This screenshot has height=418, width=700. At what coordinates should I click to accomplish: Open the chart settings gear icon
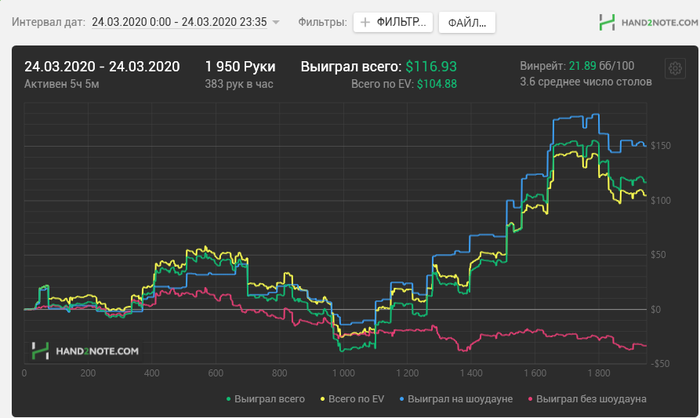coord(675,69)
